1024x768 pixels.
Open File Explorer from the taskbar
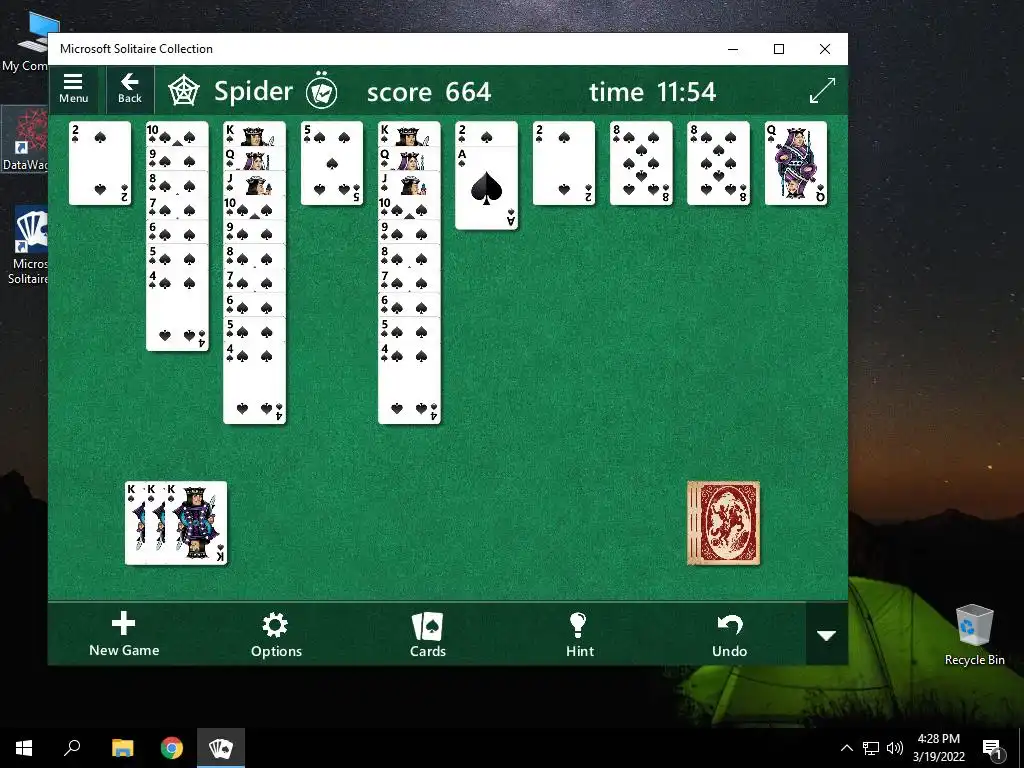[122, 748]
